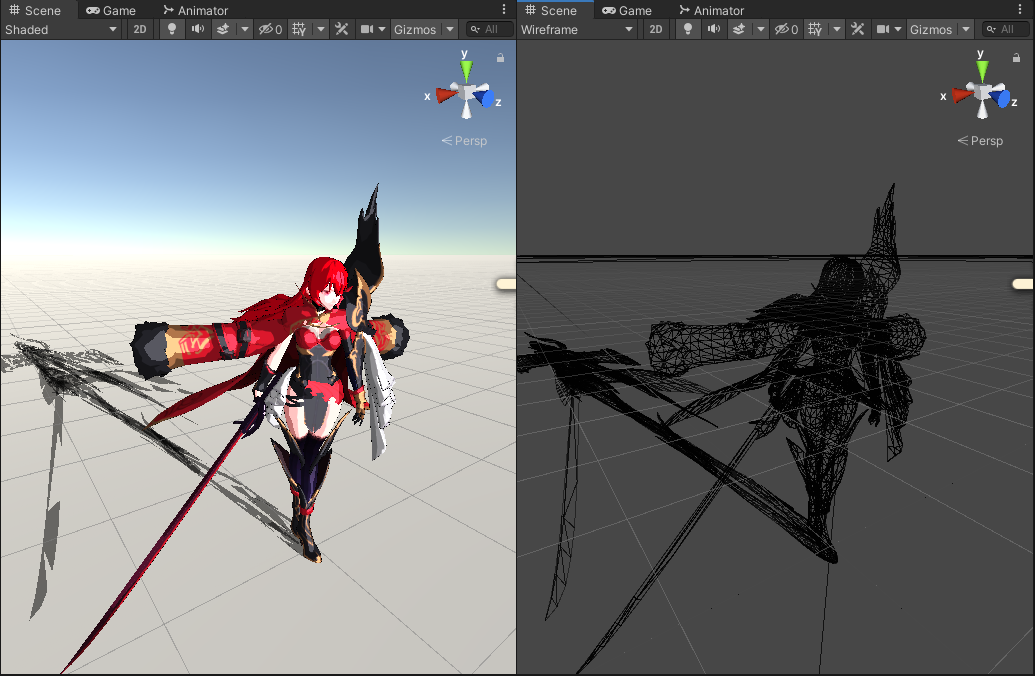The width and height of the screenshot is (1035, 676).
Task: Click search field in Wireframe scene toolbar
Action: coord(1005,29)
